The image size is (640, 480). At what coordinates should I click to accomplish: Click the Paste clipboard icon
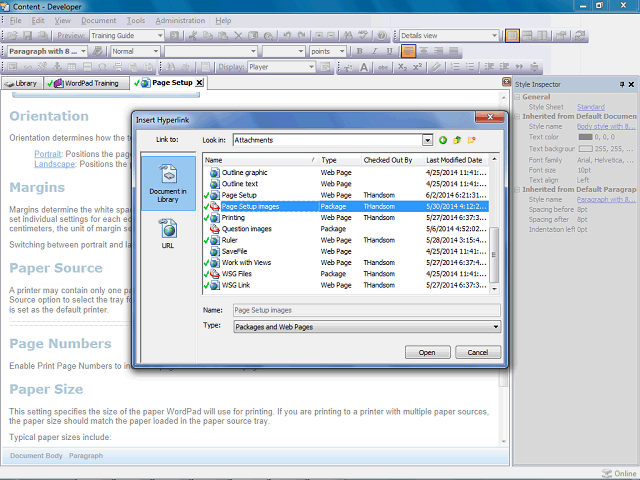pos(223,36)
